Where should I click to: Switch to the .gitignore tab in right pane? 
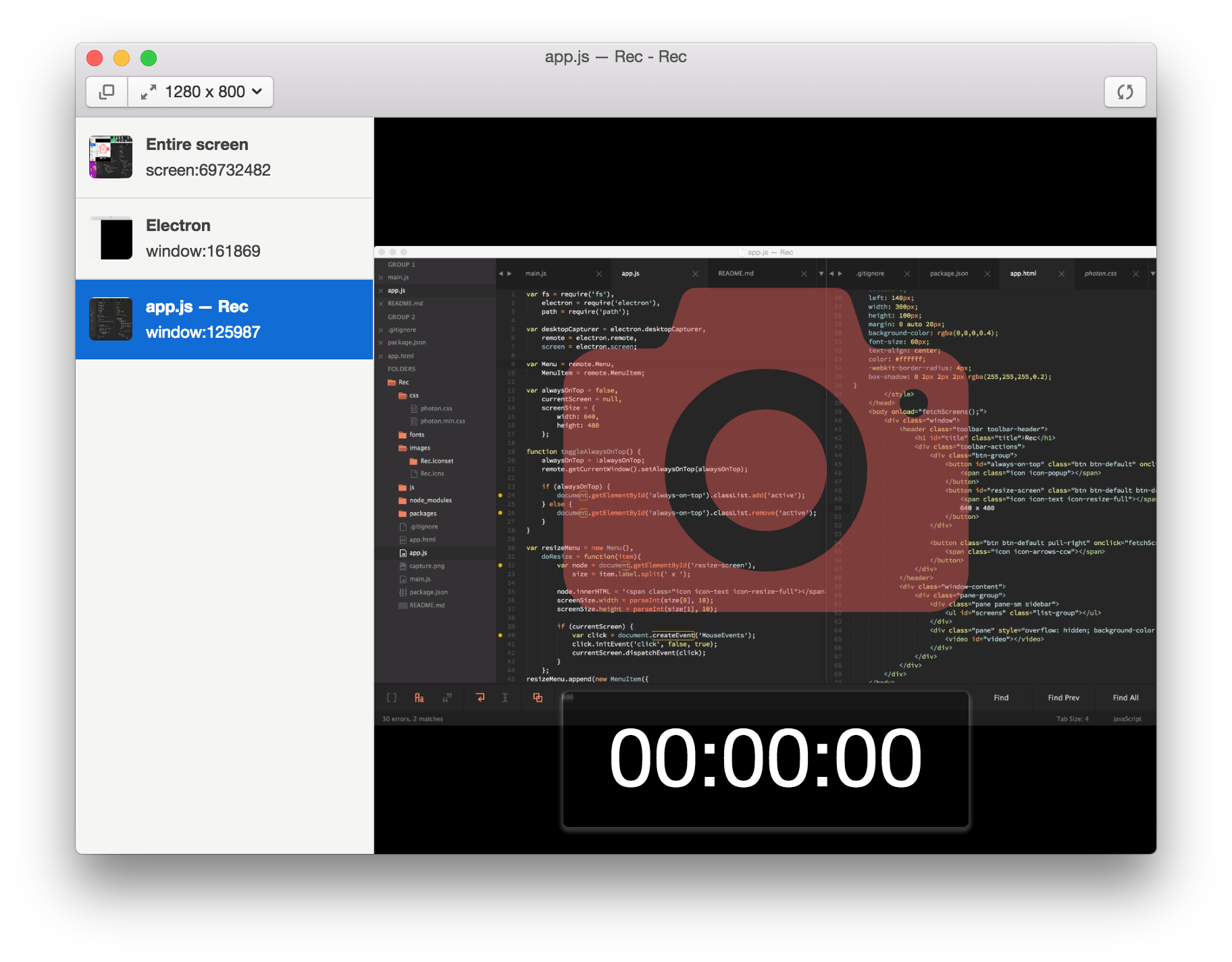[871, 274]
